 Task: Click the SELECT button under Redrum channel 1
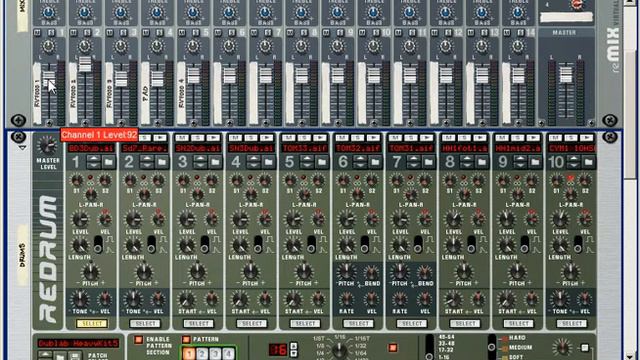coord(91,323)
